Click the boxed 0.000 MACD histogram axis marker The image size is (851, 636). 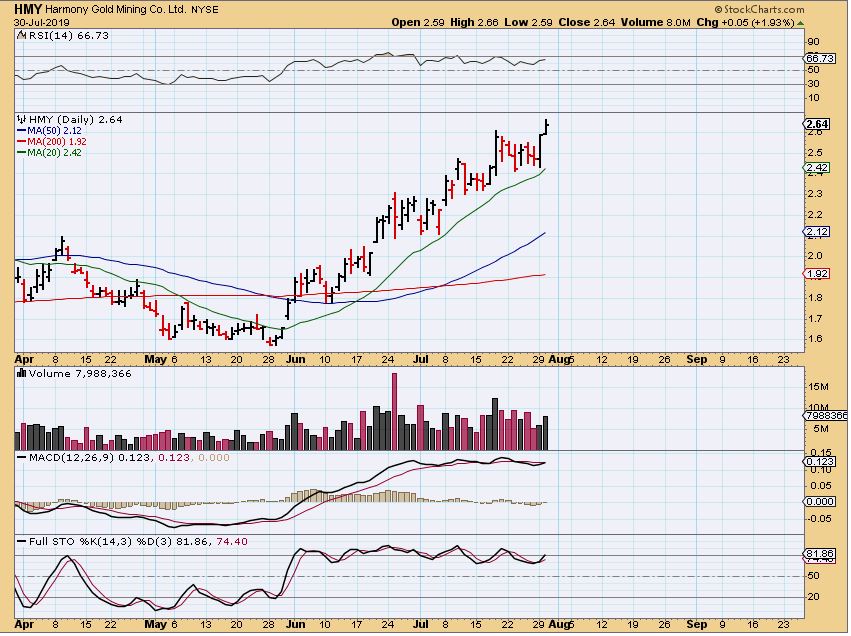pyautogui.click(x=820, y=502)
